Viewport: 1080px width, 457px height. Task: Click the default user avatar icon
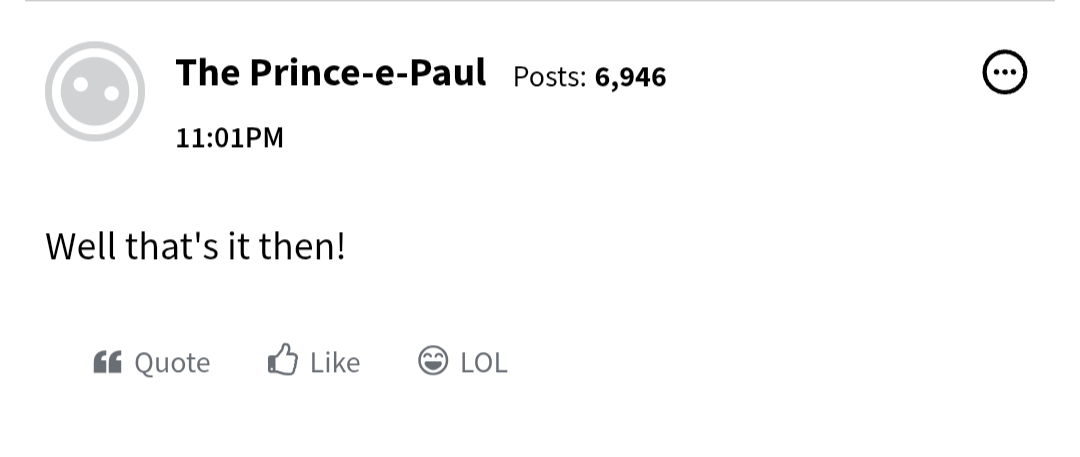[x=95, y=91]
